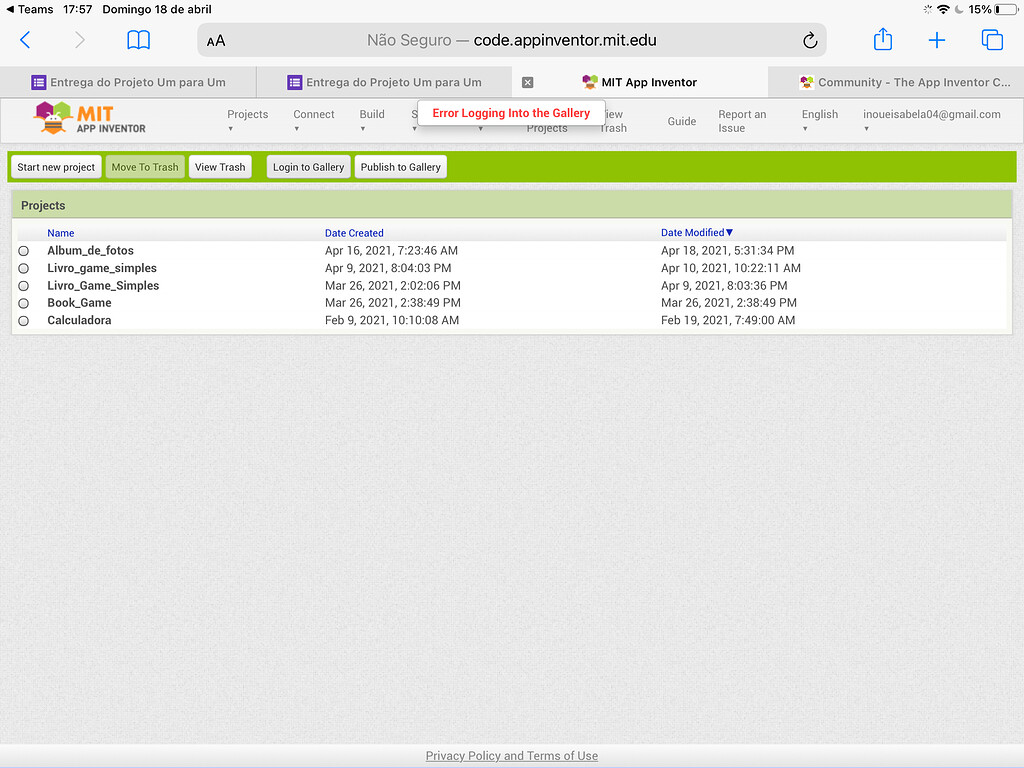
Task: Open the Guide menu item
Action: tap(681, 121)
